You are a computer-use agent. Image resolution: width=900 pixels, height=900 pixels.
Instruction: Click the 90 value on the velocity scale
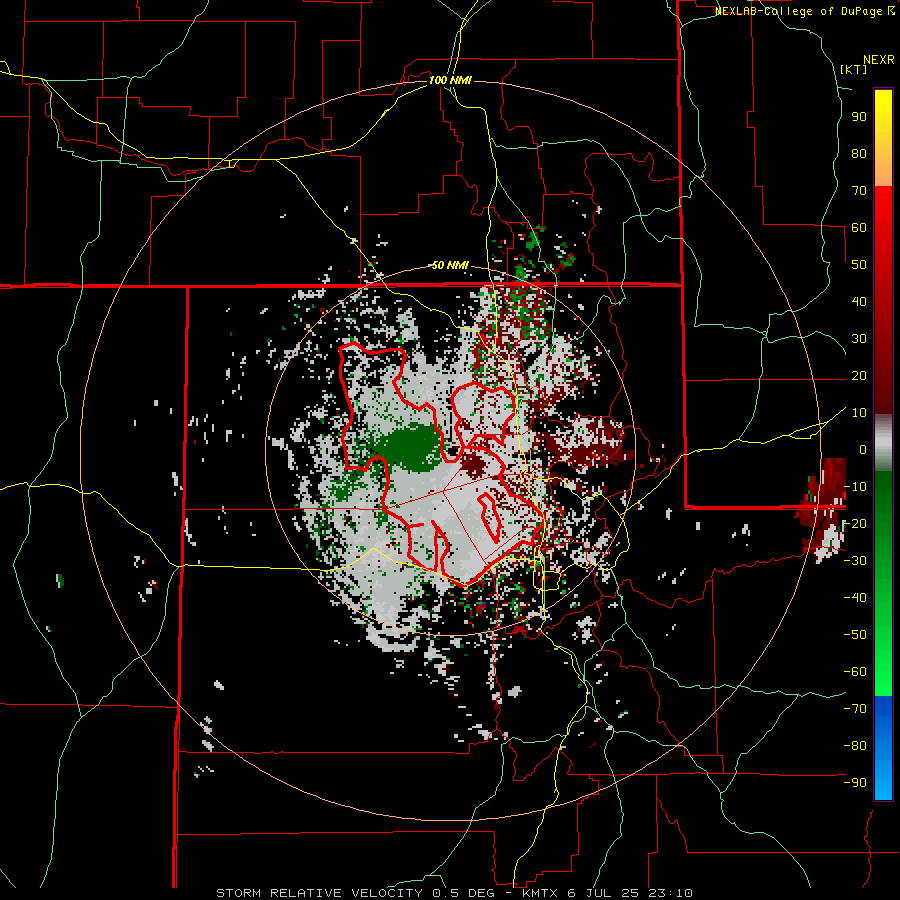[859, 117]
